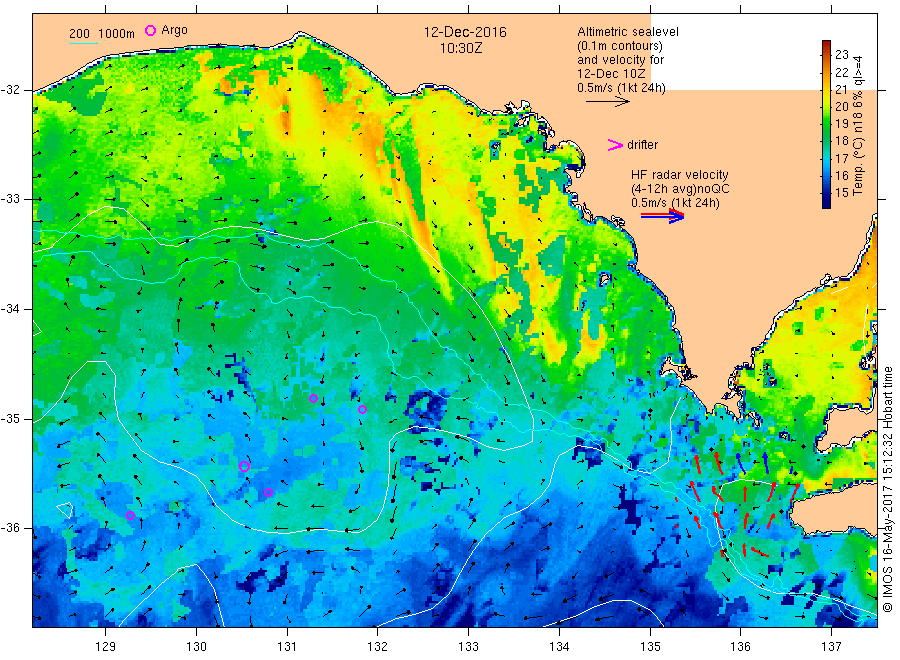Screen dimensions: 900x660
Task: Click the "and velocity for" text line
Action: click(620, 60)
